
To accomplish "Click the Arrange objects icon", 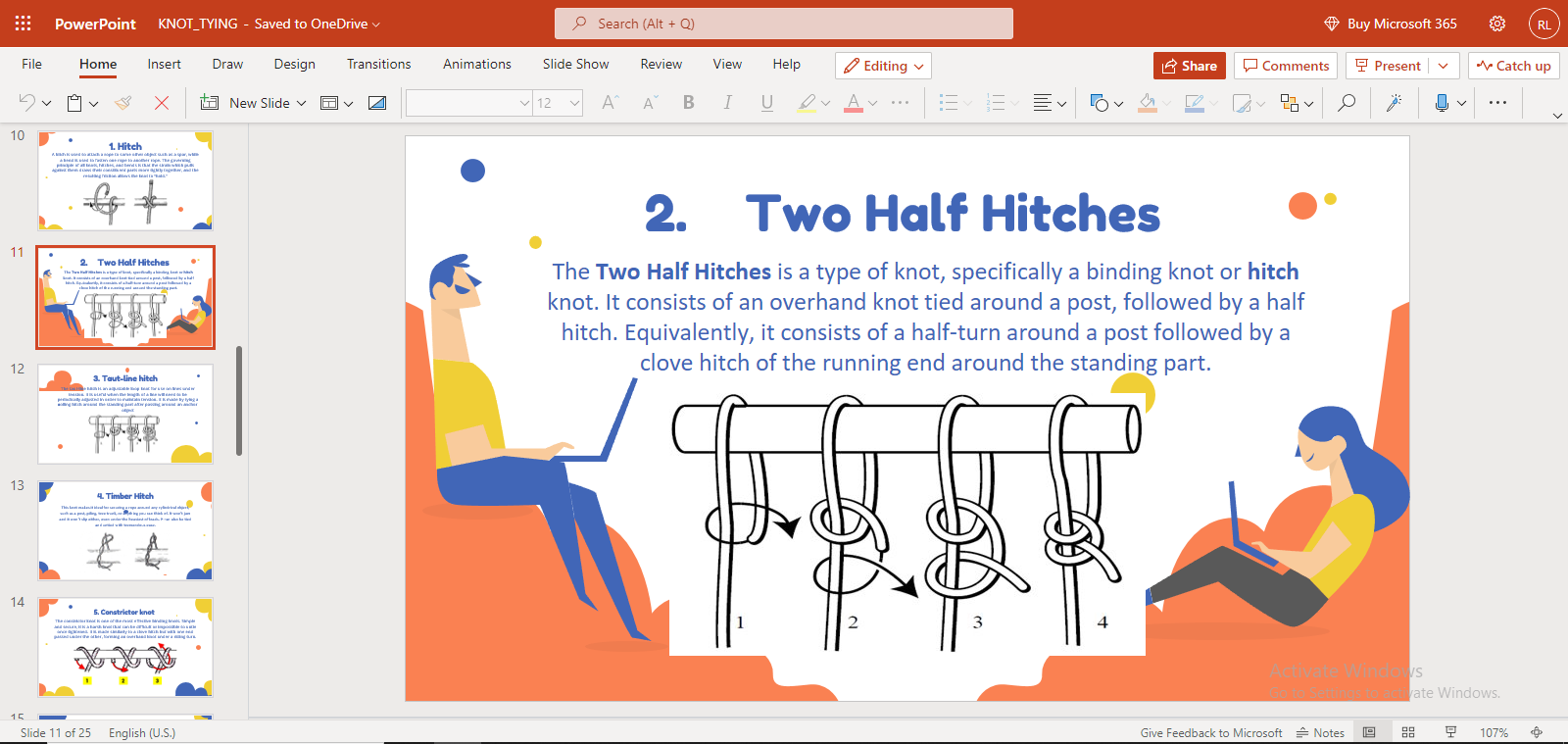I will [1290, 103].
